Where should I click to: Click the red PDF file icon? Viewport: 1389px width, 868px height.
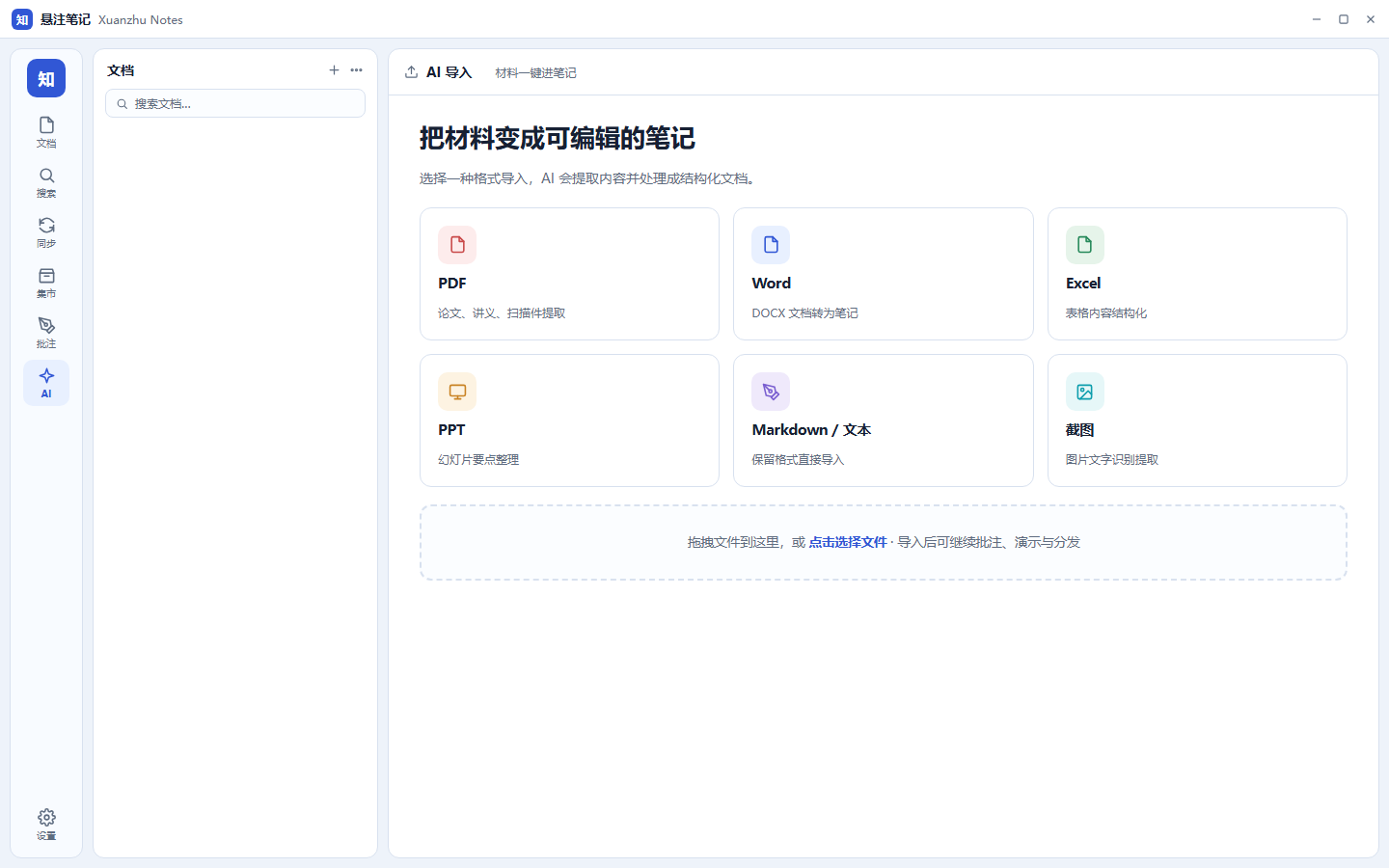[457, 245]
